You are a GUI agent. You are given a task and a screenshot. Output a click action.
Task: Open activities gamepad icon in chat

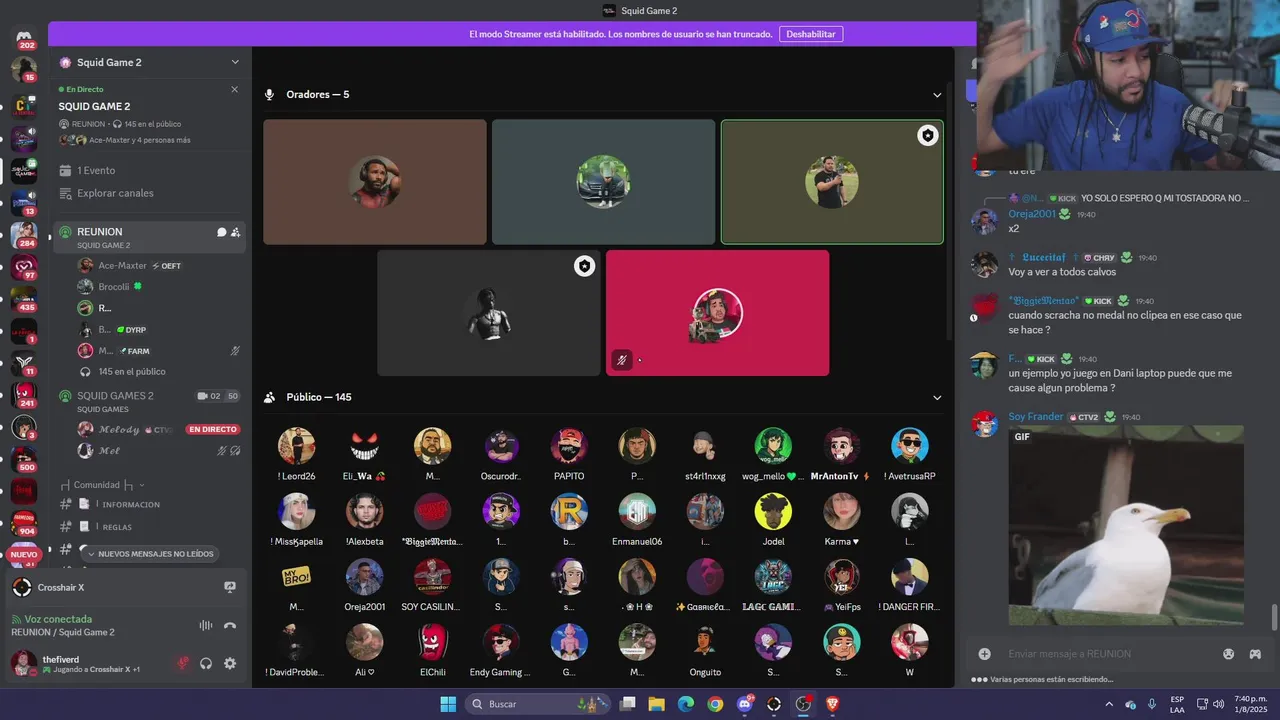[x=1255, y=654]
